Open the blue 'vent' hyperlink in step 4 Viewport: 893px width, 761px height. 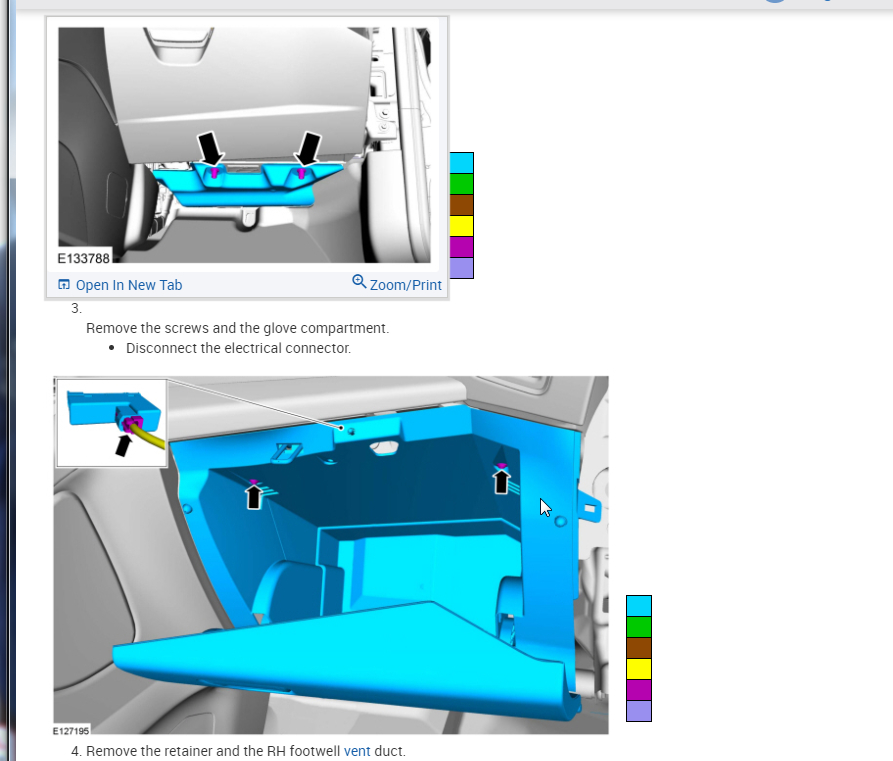[357, 751]
